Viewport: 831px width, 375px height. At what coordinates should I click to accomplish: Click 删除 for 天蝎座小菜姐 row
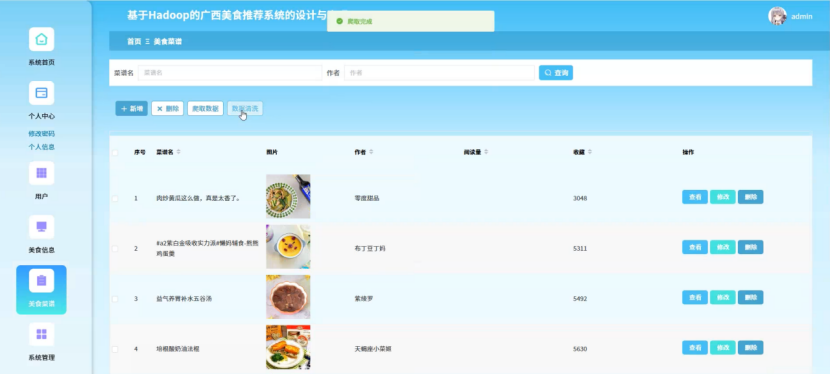(750, 348)
